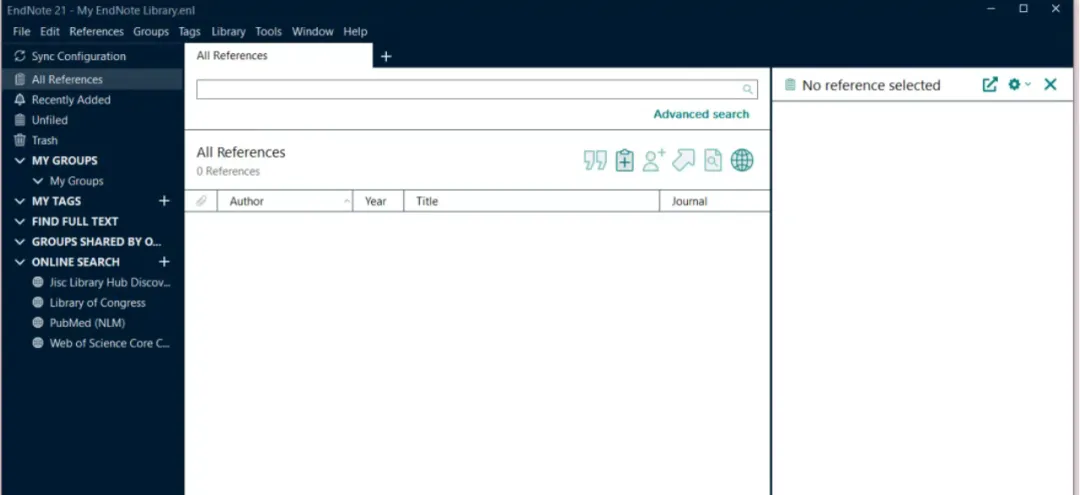
Task: Open the Library menu
Action: pyautogui.click(x=229, y=32)
